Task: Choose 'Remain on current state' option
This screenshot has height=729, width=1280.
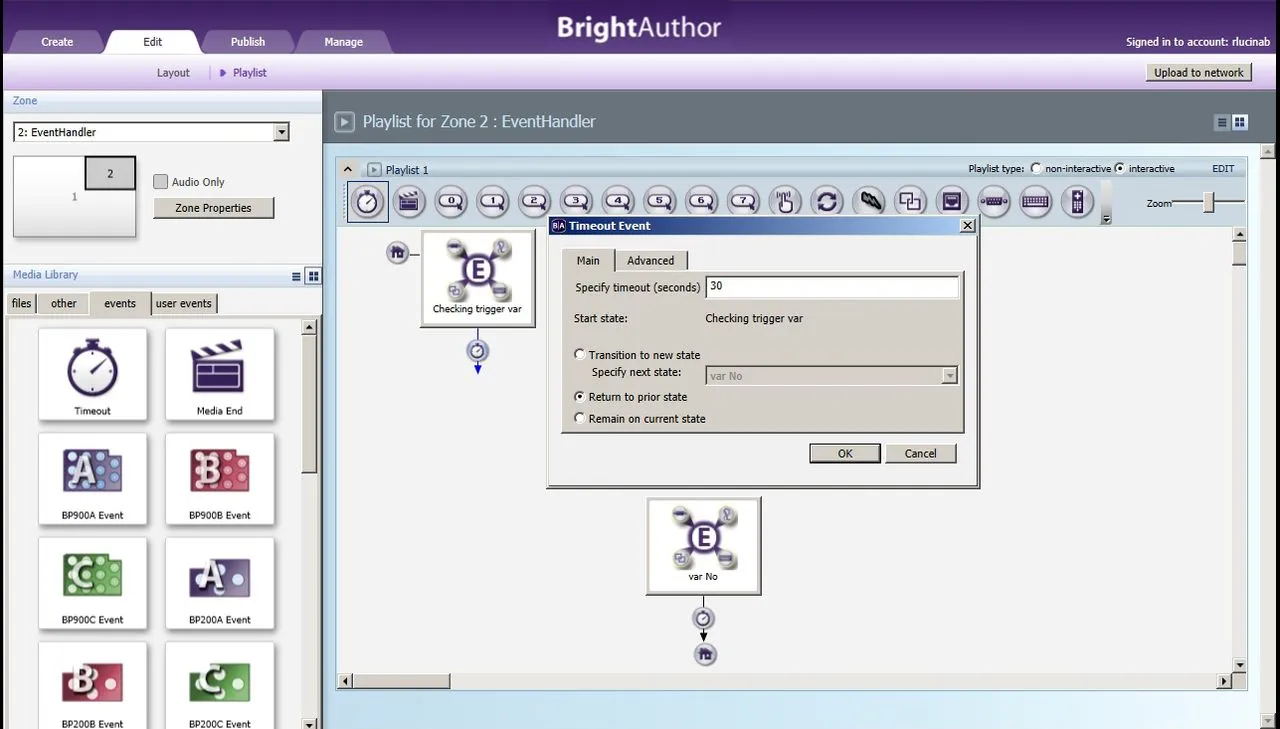Action: 580,419
